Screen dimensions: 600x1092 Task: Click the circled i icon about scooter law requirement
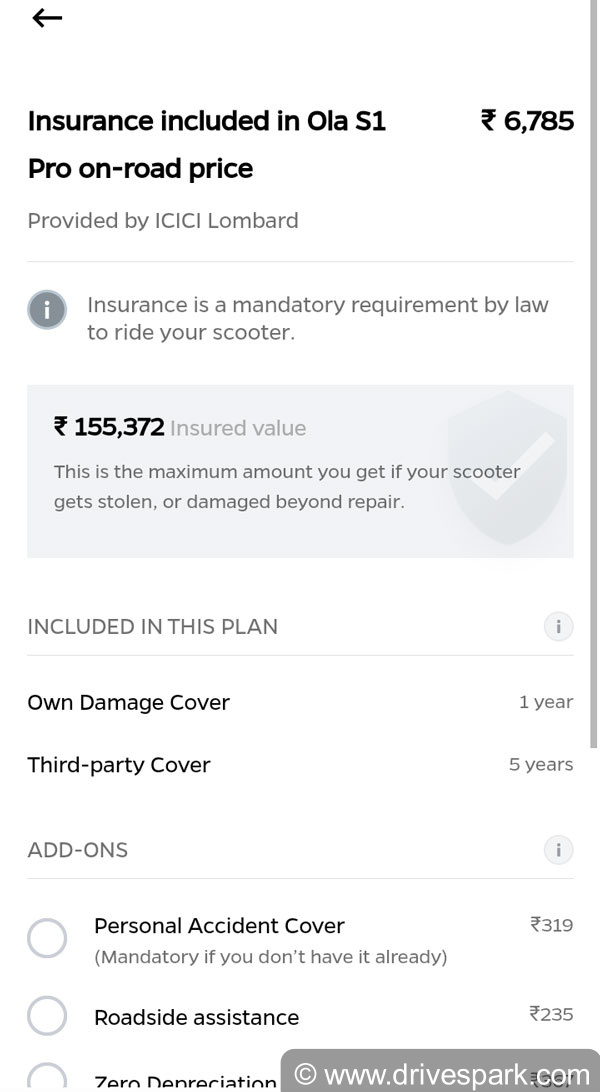[x=47, y=310]
